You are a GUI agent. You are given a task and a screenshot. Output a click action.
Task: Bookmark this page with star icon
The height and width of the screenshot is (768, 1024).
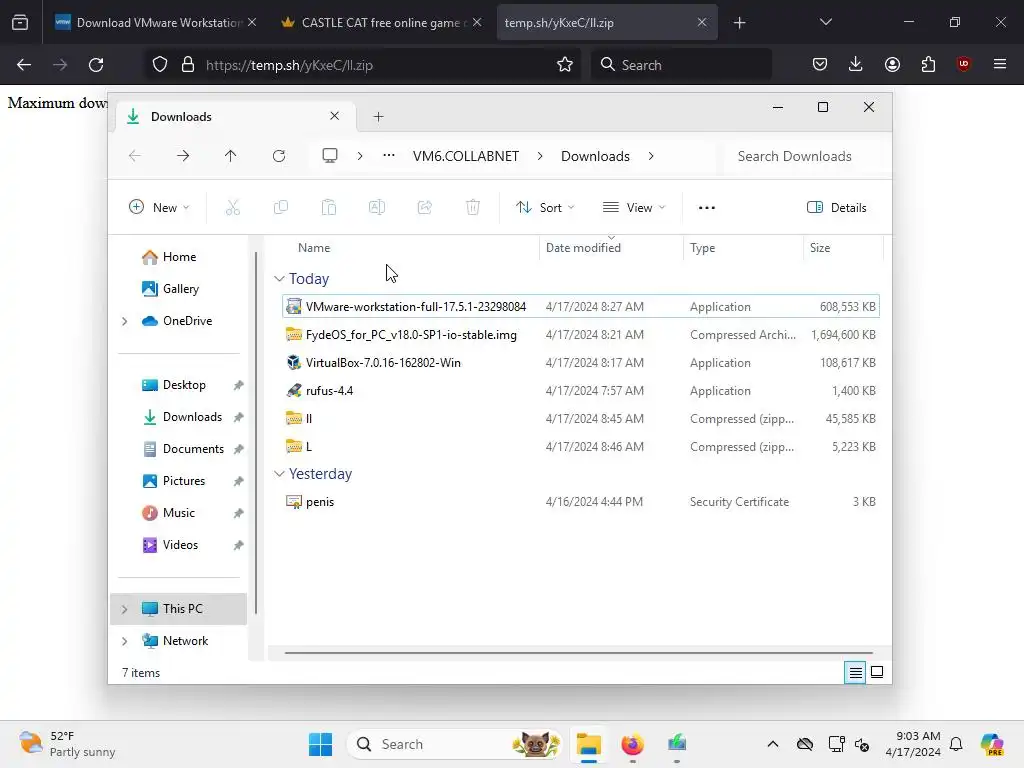pyautogui.click(x=565, y=65)
